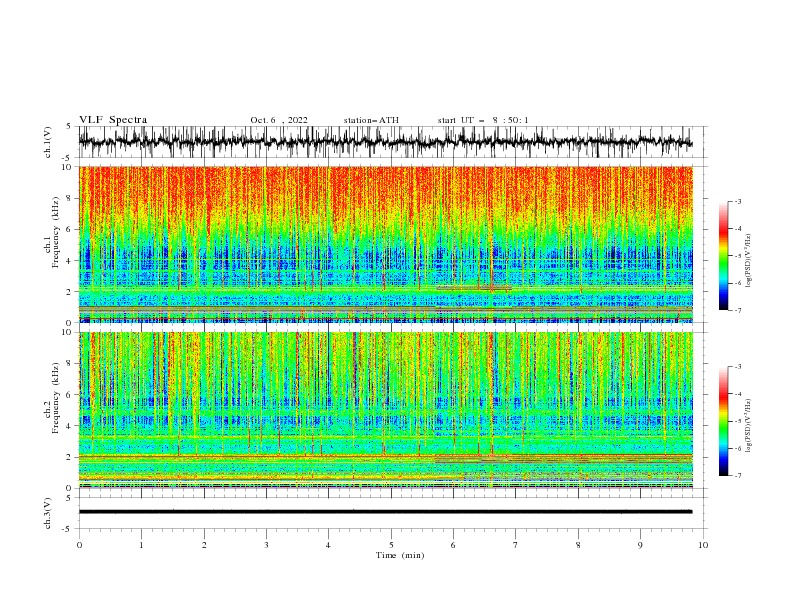The image size is (792, 612).
Task: Click the "-7" label on upper color bar
Action: (738, 310)
